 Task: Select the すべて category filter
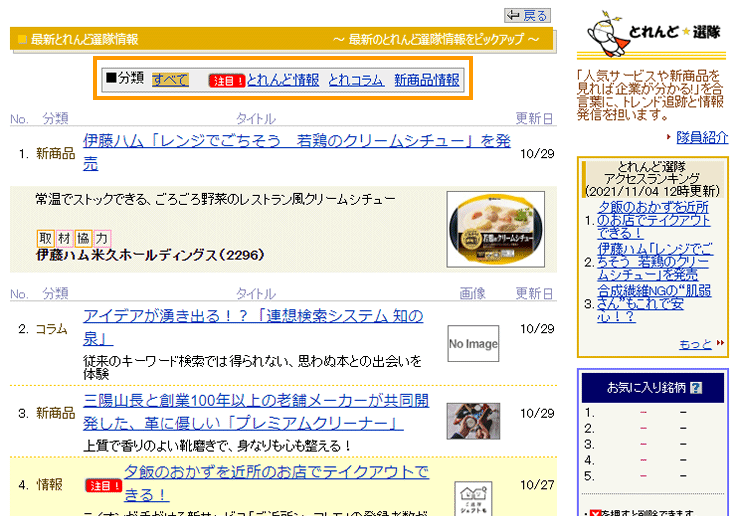coord(170,79)
